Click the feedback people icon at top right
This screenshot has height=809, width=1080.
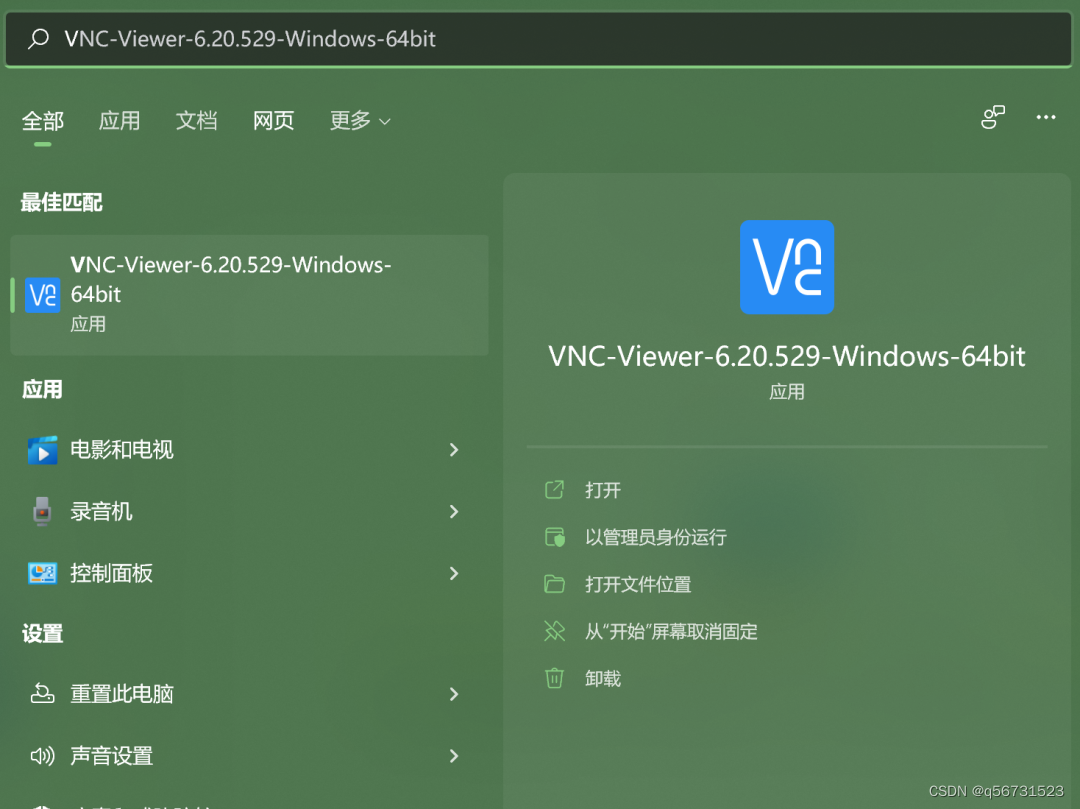pos(993,117)
